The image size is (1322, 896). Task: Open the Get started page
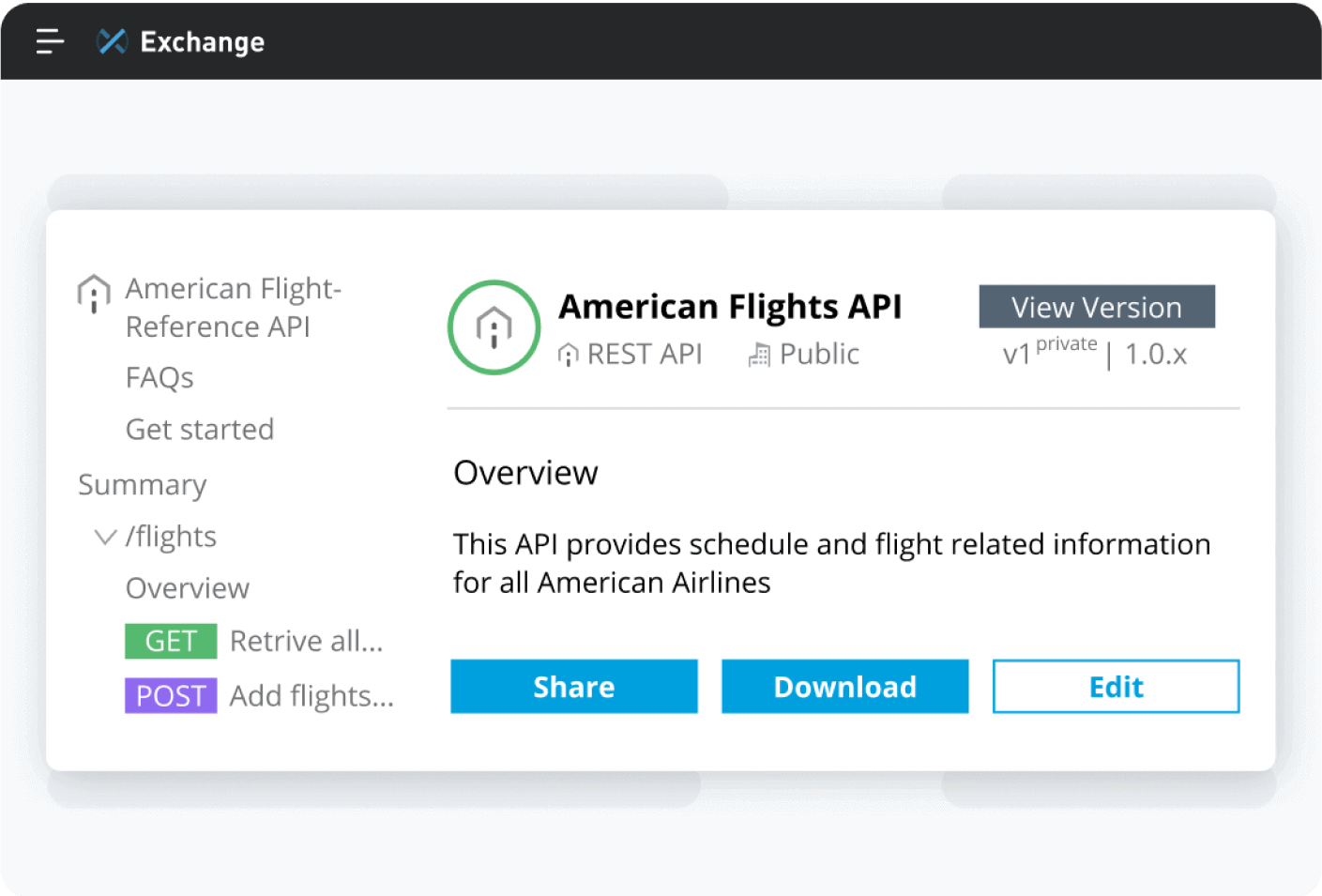(x=200, y=429)
